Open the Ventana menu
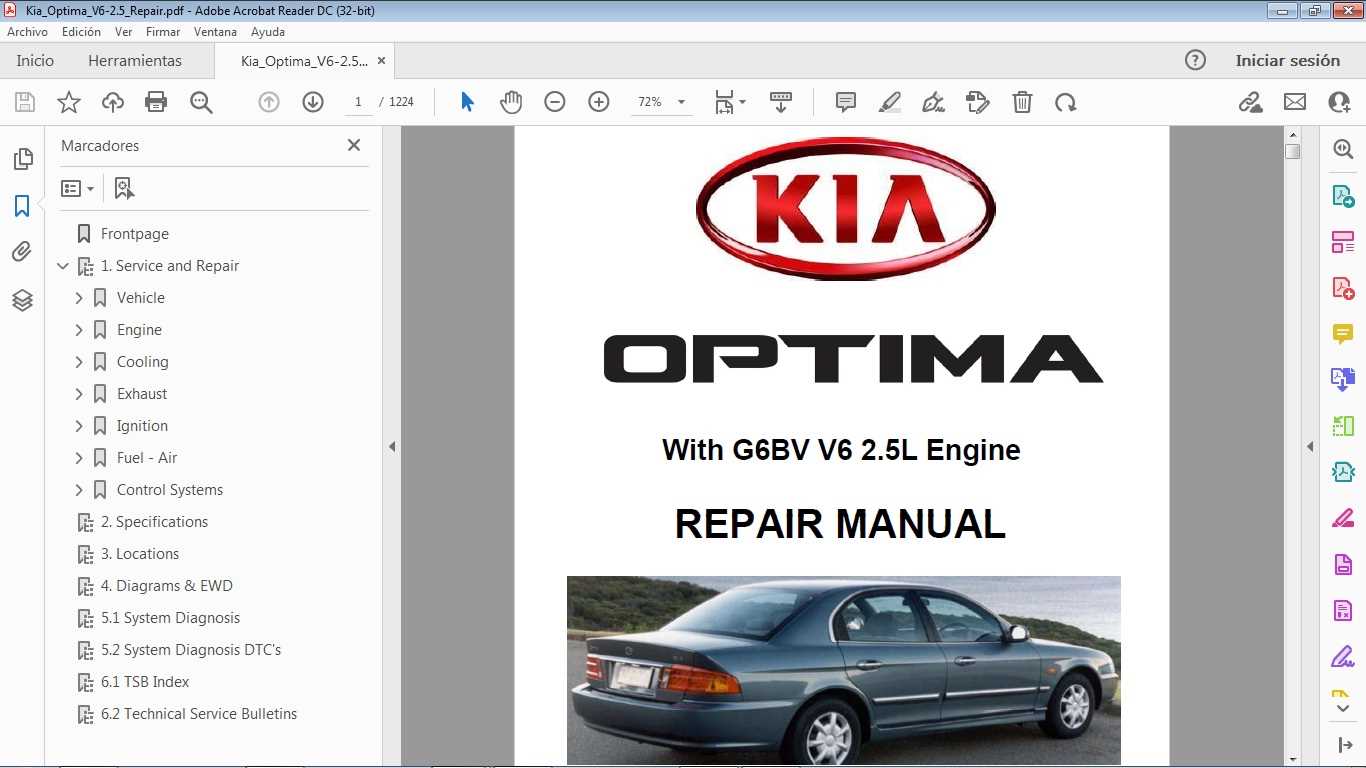Screen dimensions: 1366x768 coord(216,32)
